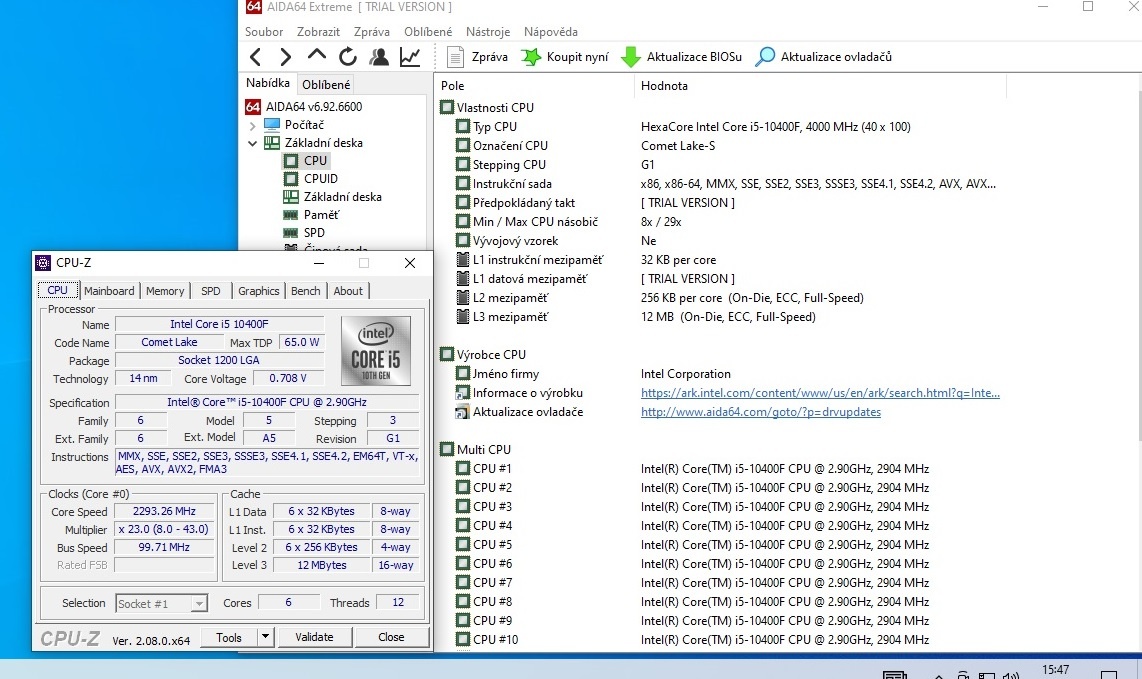The width and height of the screenshot is (1142, 679).
Task: Open the ark.intel.com search link
Action: coord(820,392)
